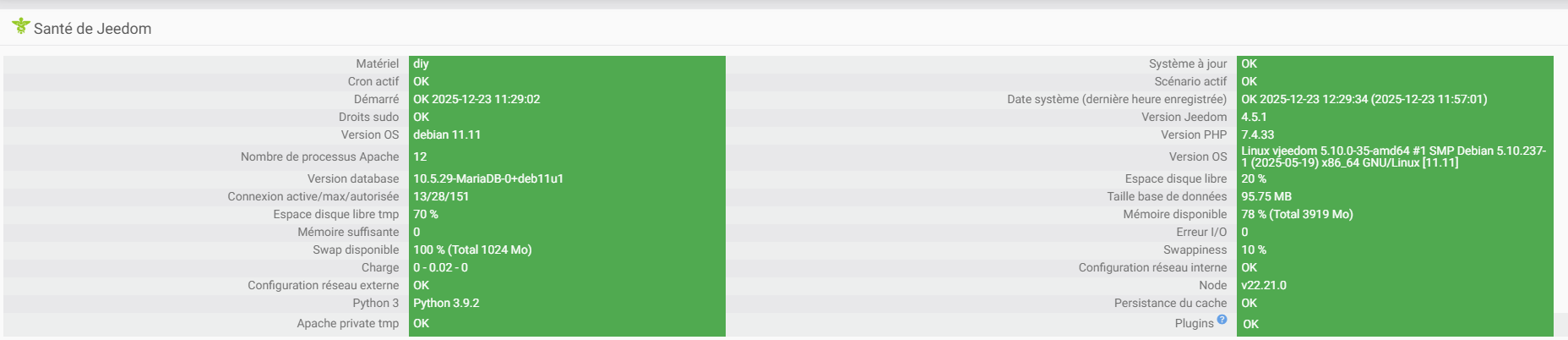Image resolution: width=1568 pixels, height=340 pixels.
Task: Click the Python 3.9.2 version value
Action: [x=446, y=303]
